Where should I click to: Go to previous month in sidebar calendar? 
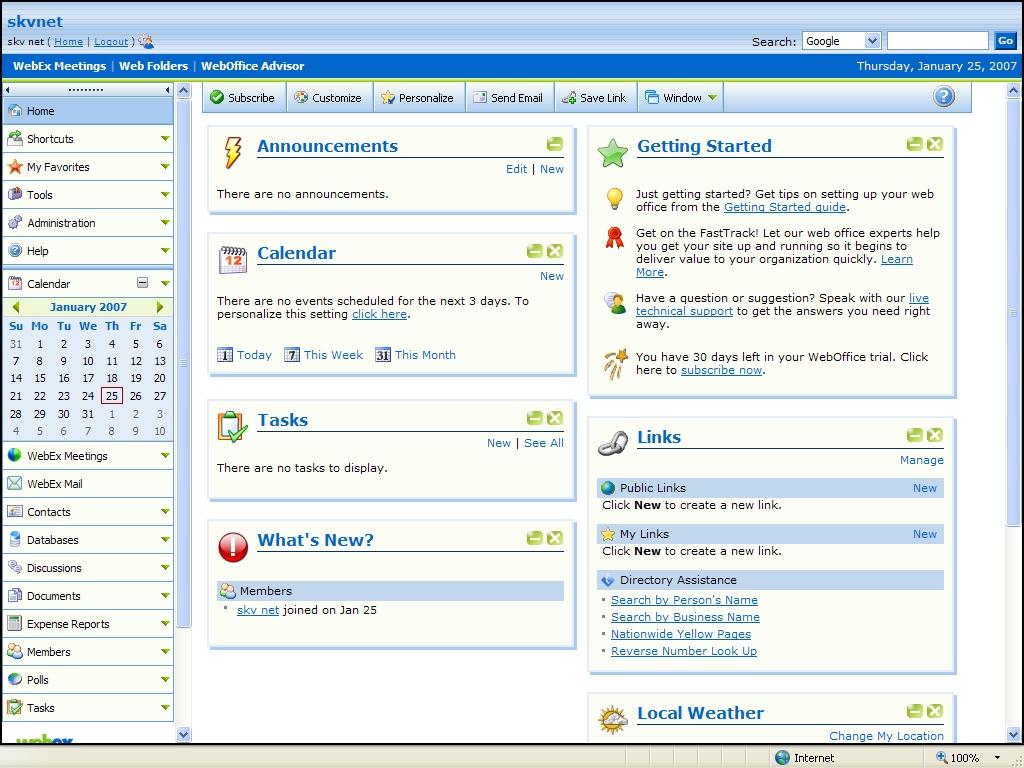[x=16, y=306]
